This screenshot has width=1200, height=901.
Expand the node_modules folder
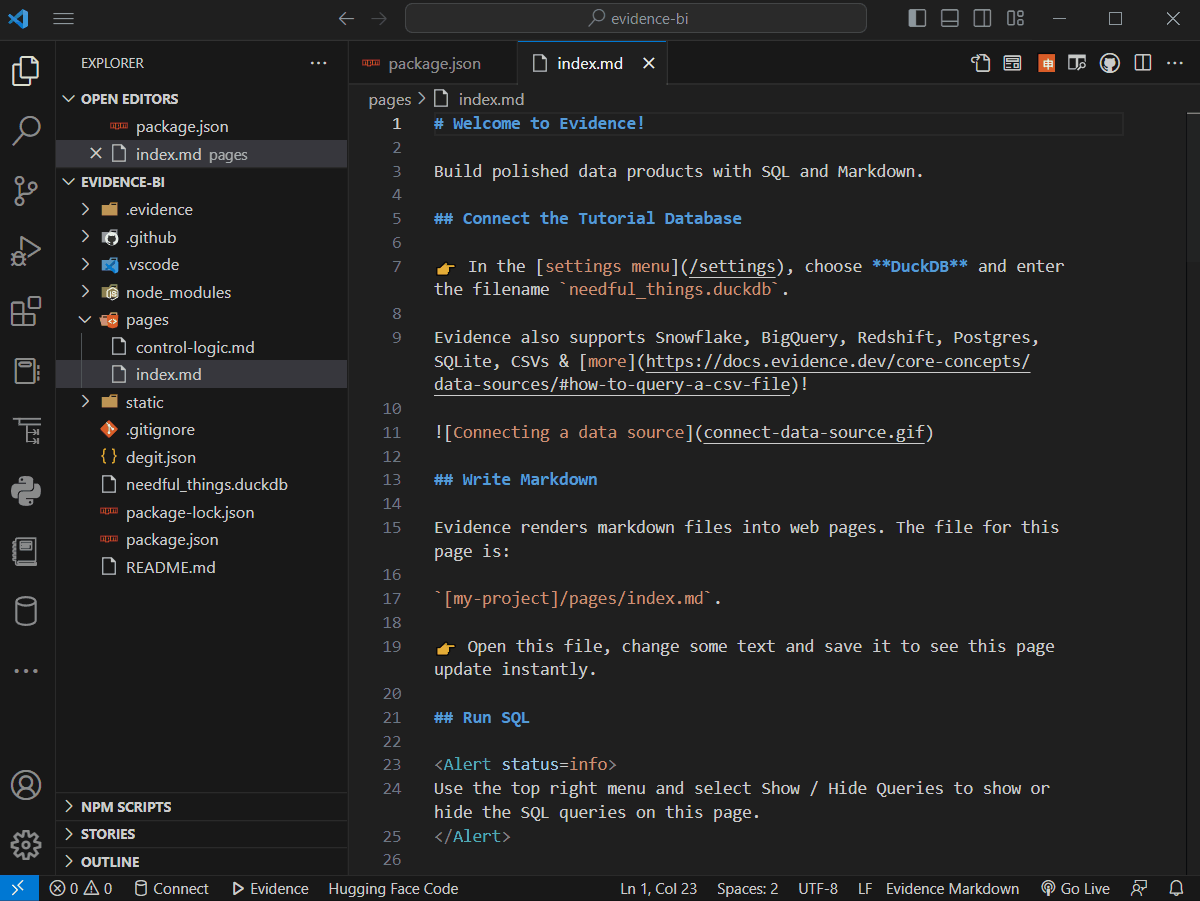87,292
